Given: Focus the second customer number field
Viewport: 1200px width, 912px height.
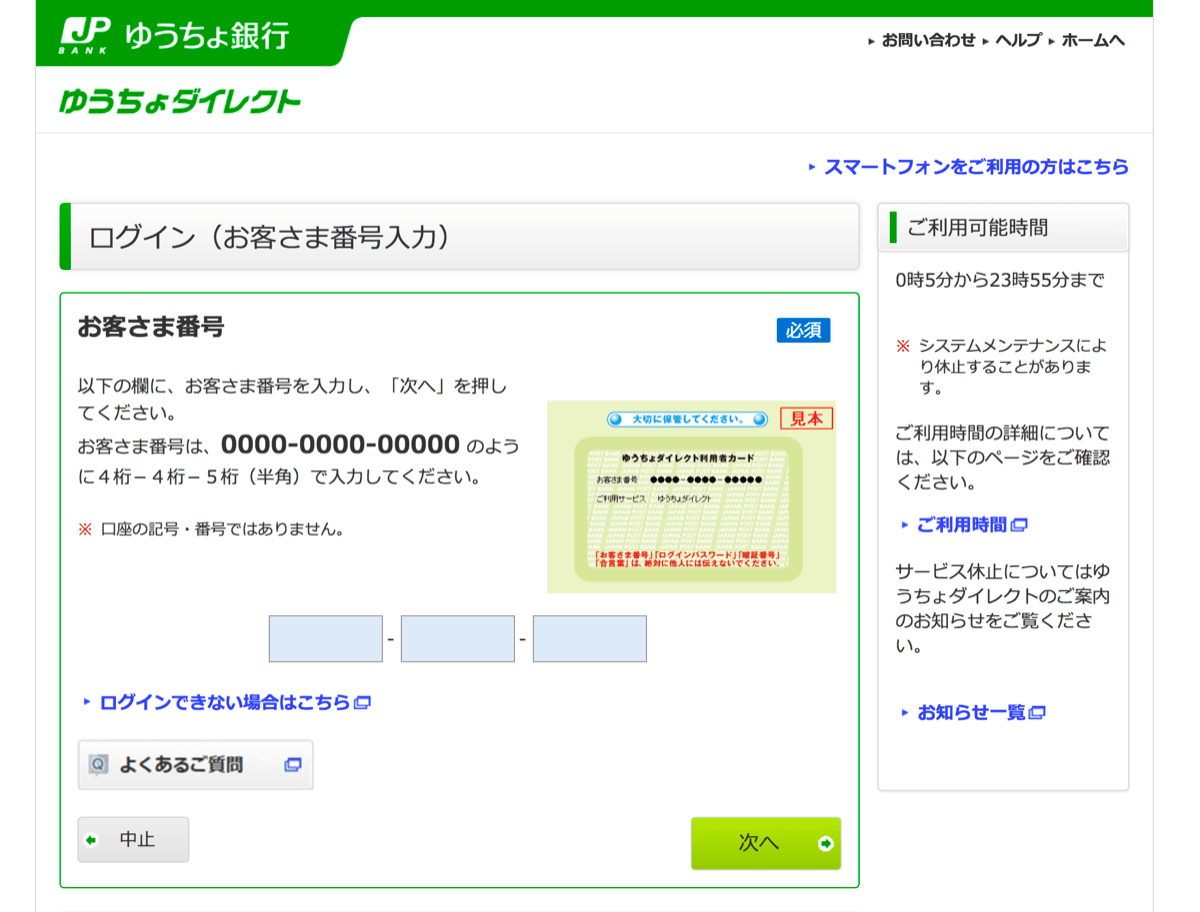Looking at the screenshot, I should 458,639.
